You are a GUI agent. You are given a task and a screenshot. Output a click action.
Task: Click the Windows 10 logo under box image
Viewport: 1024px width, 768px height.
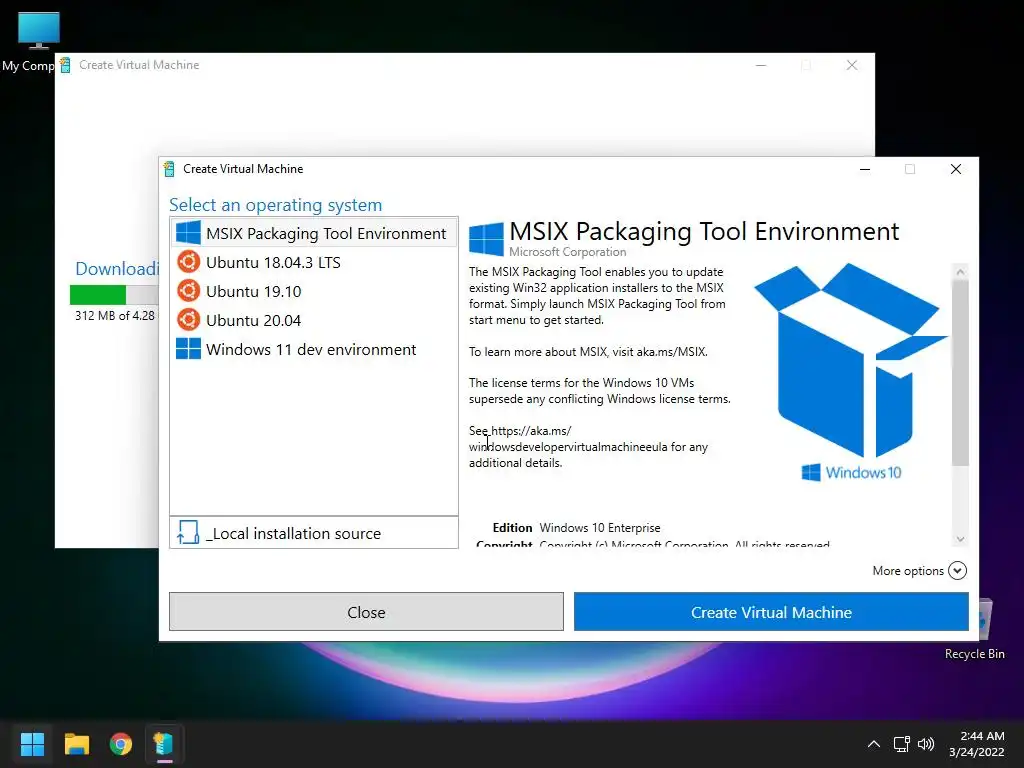point(851,472)
